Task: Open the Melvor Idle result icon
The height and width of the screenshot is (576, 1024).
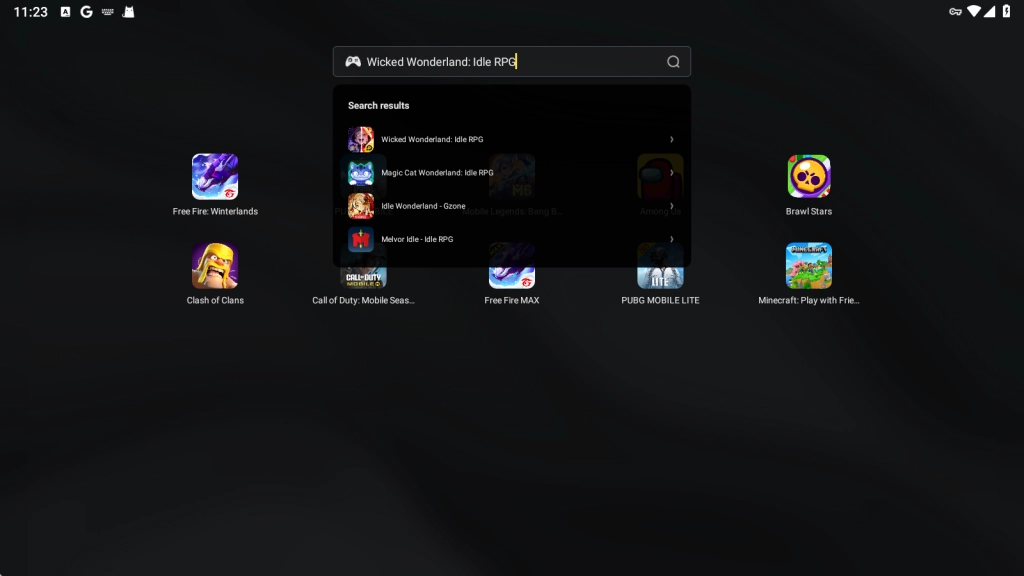Action: [360, 240]
